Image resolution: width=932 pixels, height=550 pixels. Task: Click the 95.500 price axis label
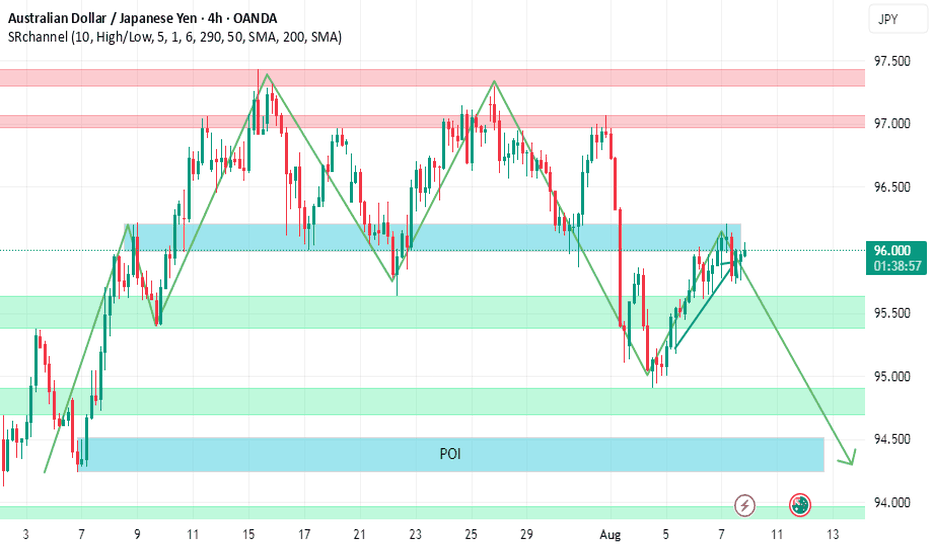[892, 313]
